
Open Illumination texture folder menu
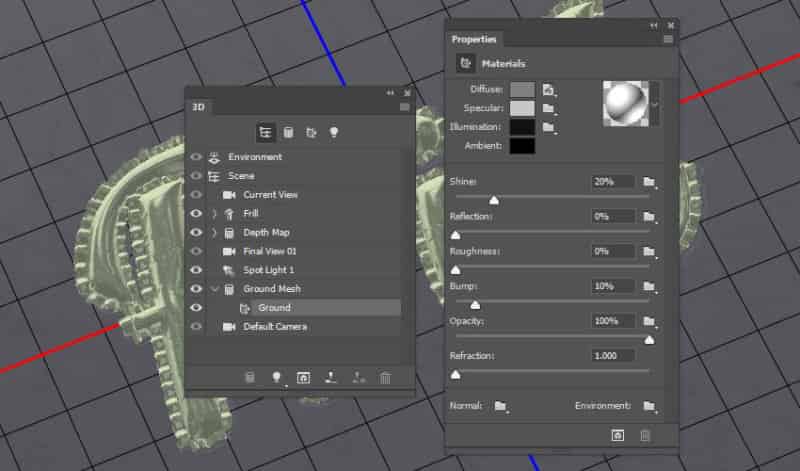[x=548, y=128]
